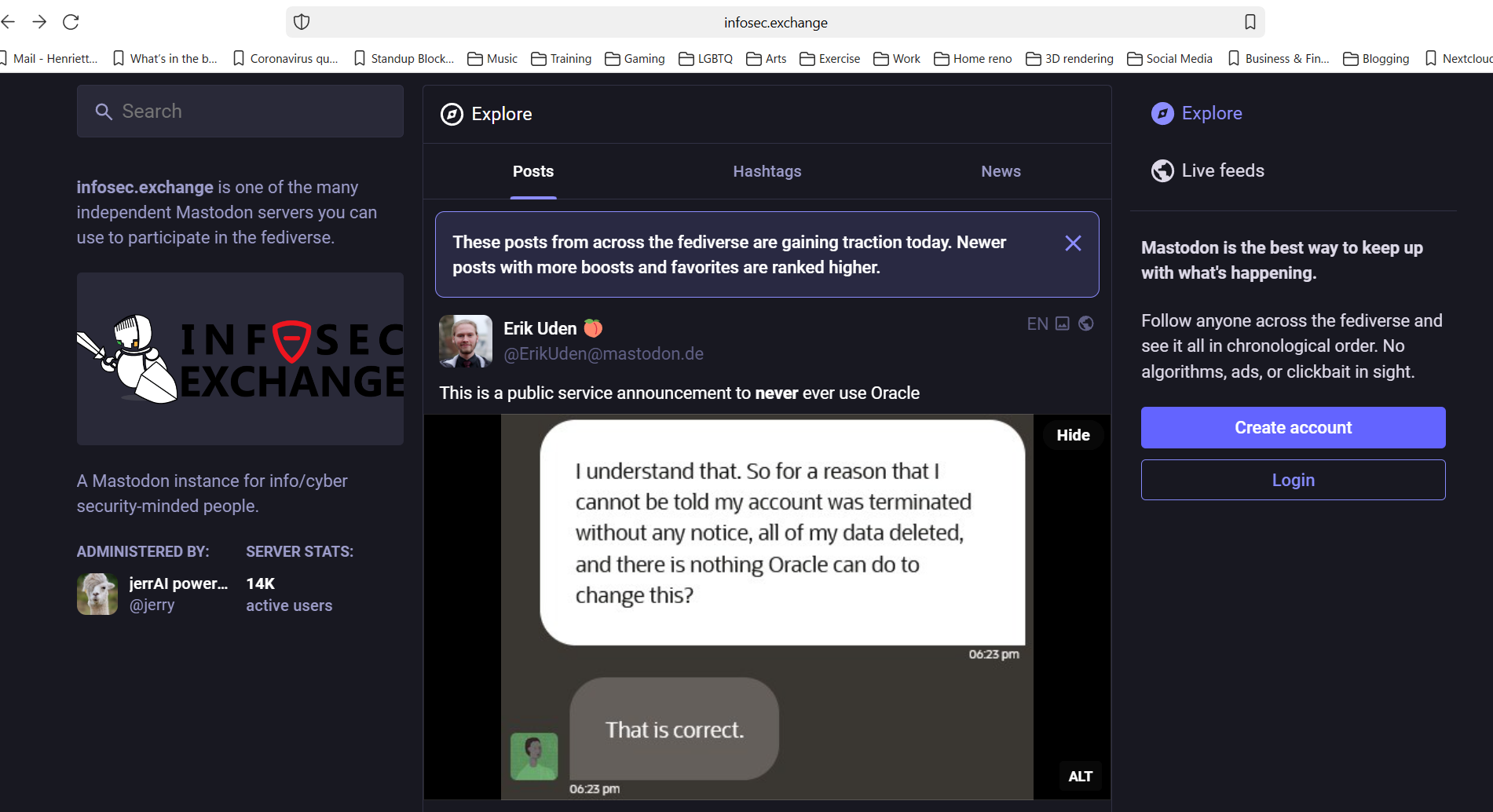Screen dimensions: 1493x812
Task: Click the Create account button
Action: (x=1293, y=428)
